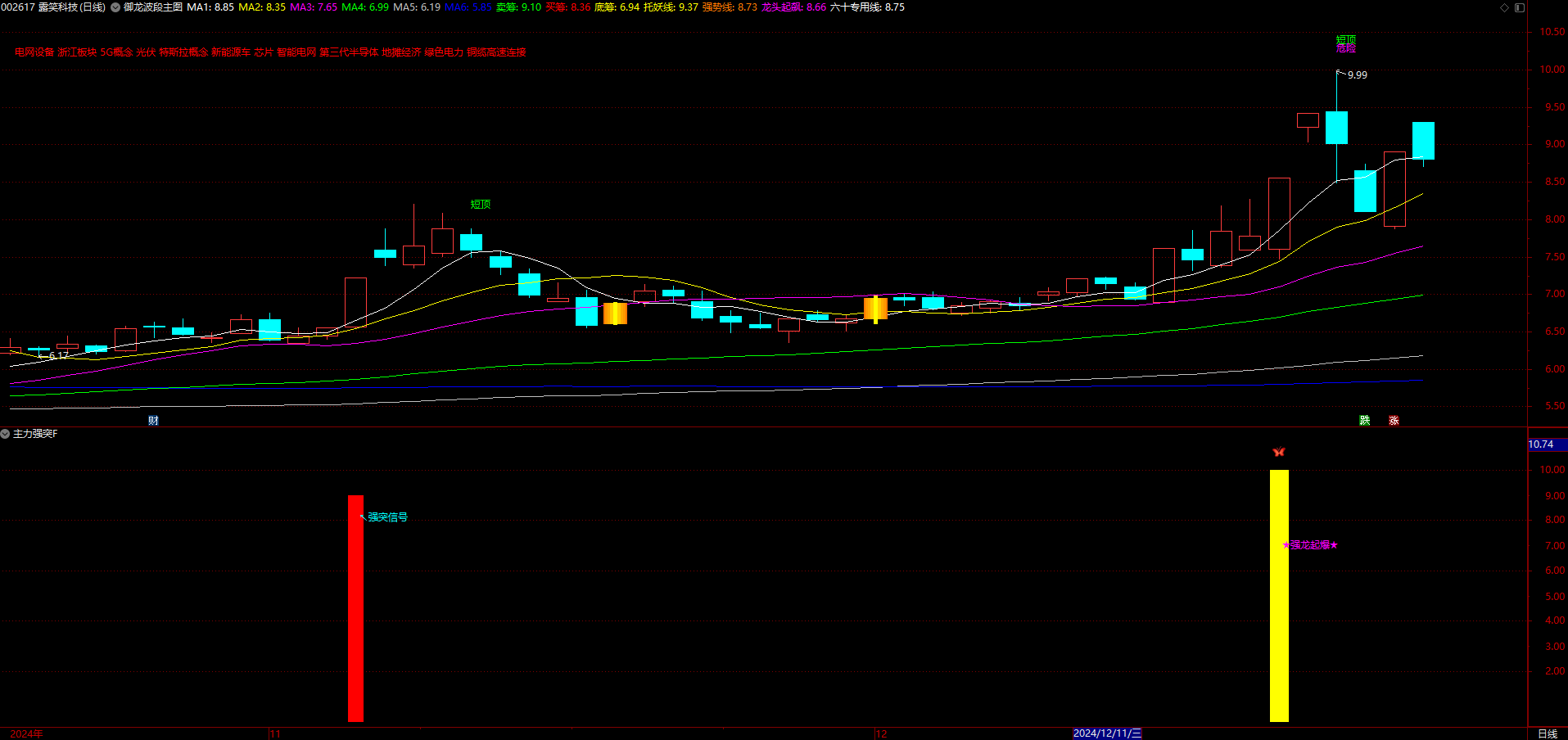Screen dimensions: 1568x740
Task: Click the 日线 period button at bottom right
Action: (1548, 733)
